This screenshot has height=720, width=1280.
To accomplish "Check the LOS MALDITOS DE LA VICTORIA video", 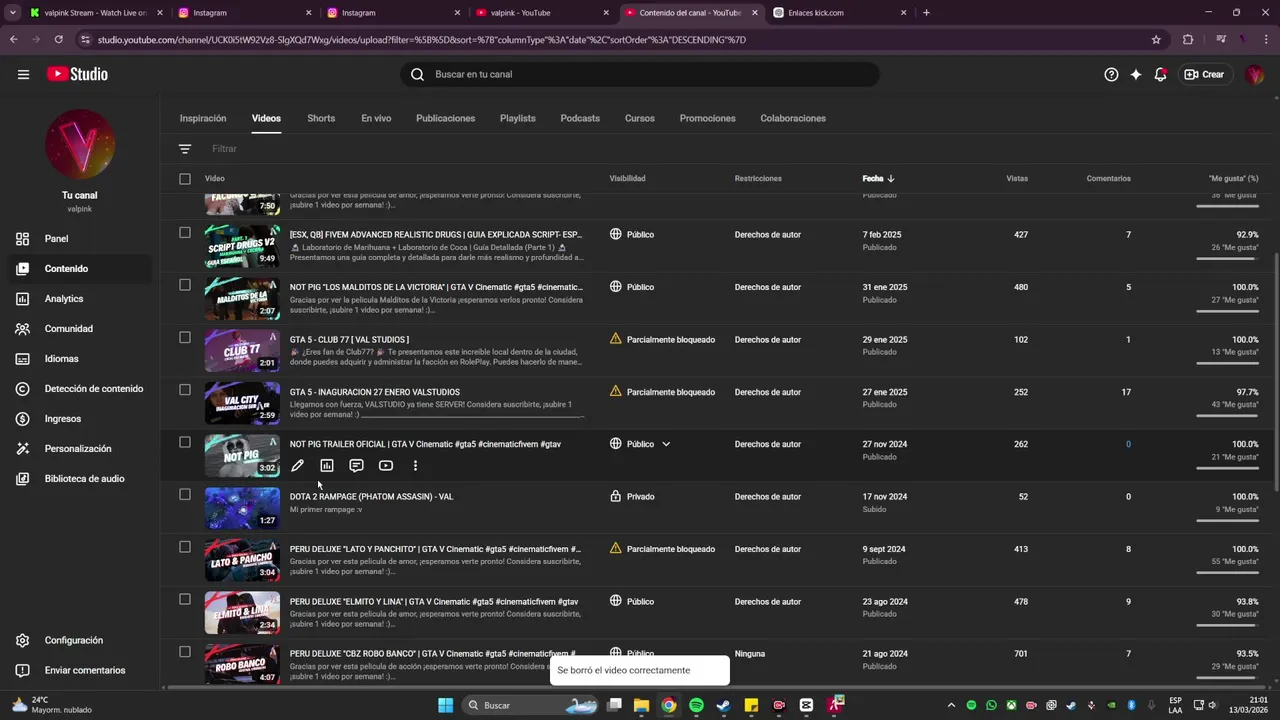I will [x=185, y=285].
